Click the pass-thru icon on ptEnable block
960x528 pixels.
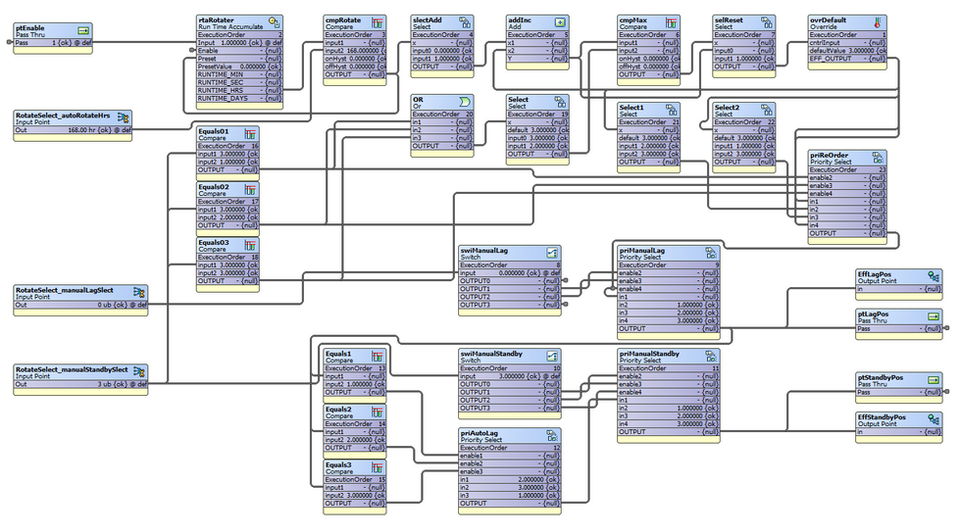(x=83, y=31)
